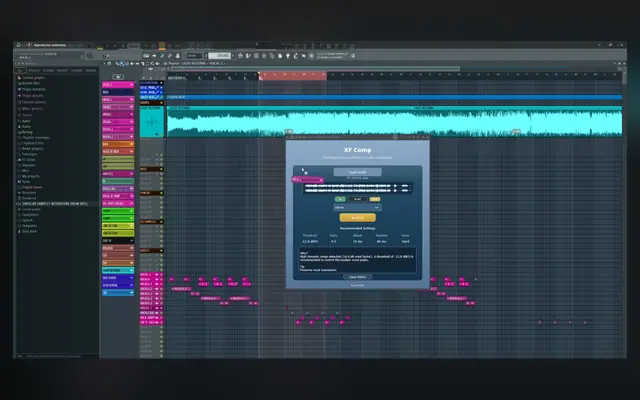
Task: Open the Sliced audio folder in browser
Action: [28, 209]
